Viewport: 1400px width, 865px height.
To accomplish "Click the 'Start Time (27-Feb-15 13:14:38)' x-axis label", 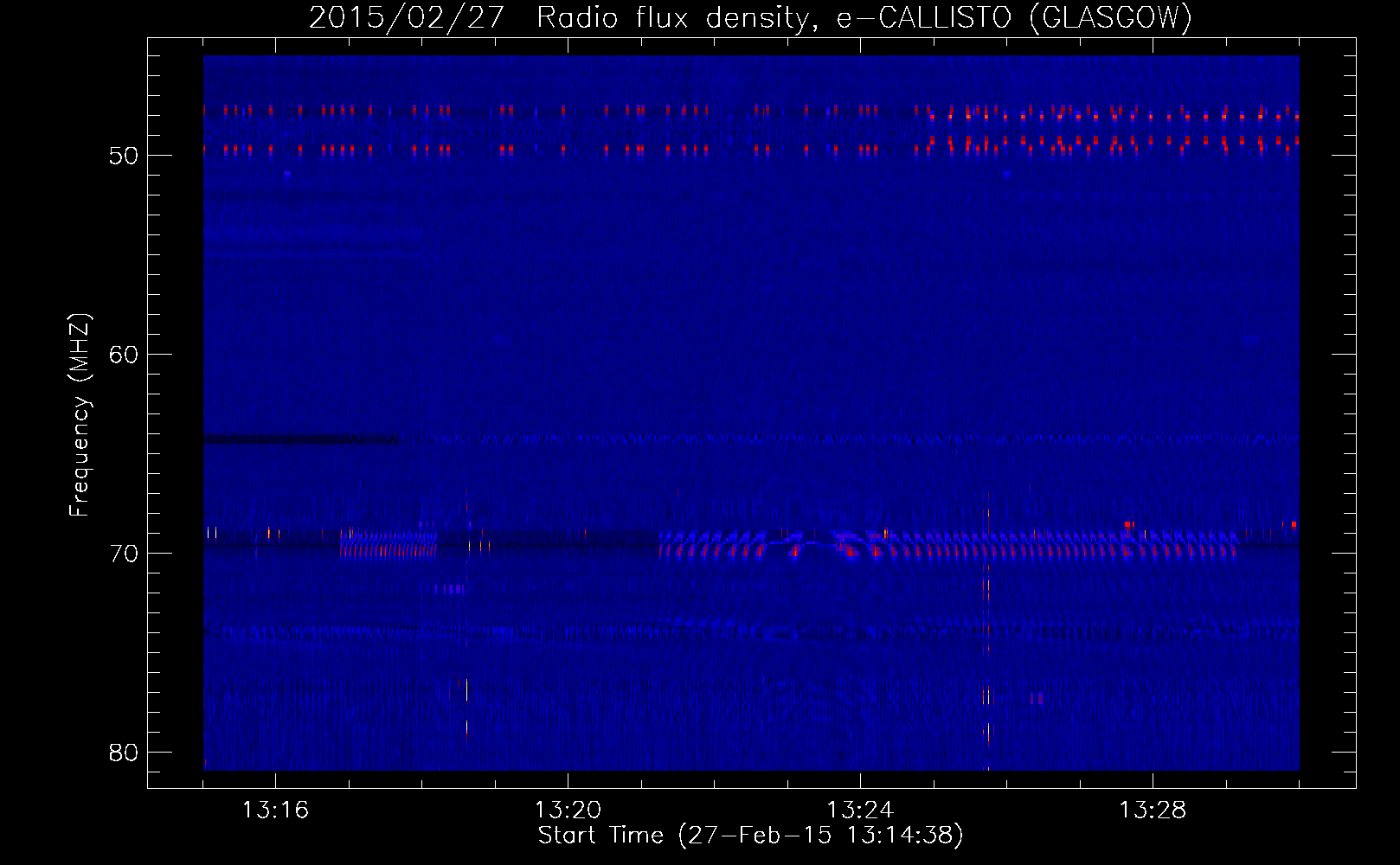I will point(750,836).
